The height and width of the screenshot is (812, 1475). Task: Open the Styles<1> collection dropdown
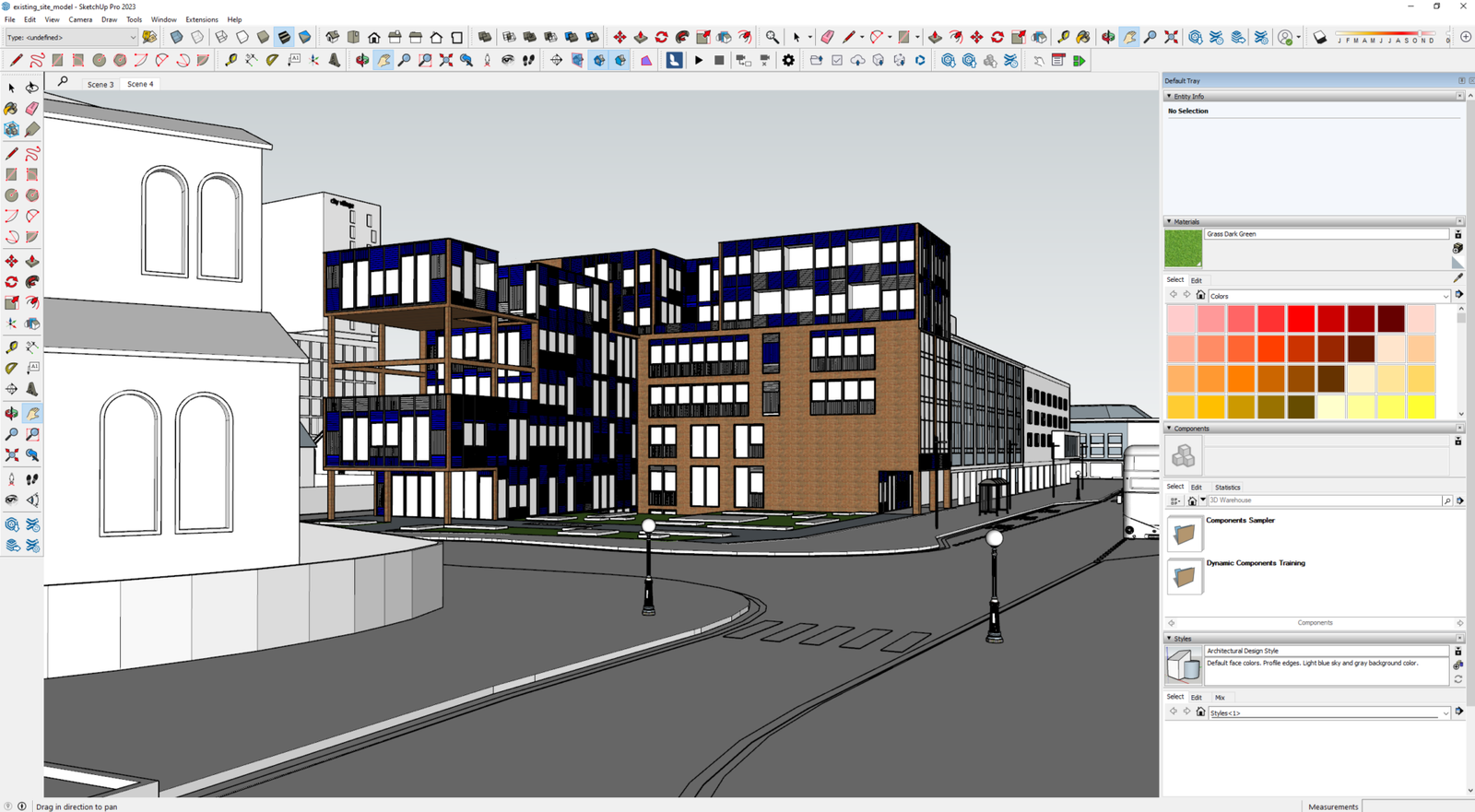[1328, 712]
